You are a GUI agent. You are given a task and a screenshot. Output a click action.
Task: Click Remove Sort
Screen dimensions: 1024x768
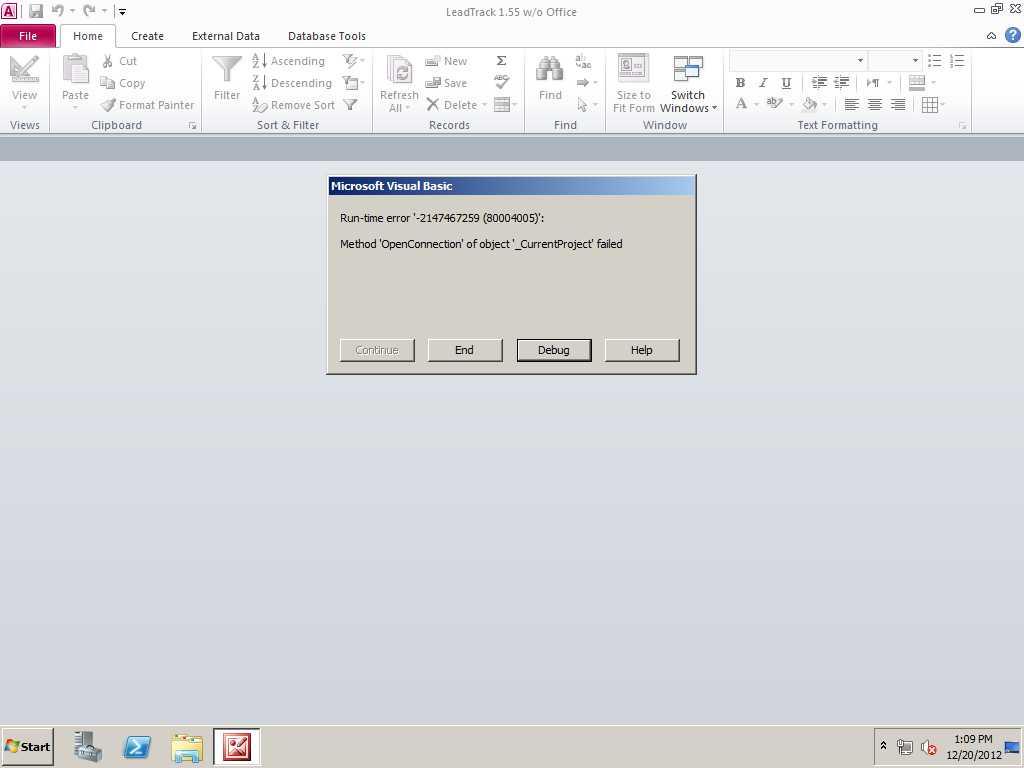point(293,105)
